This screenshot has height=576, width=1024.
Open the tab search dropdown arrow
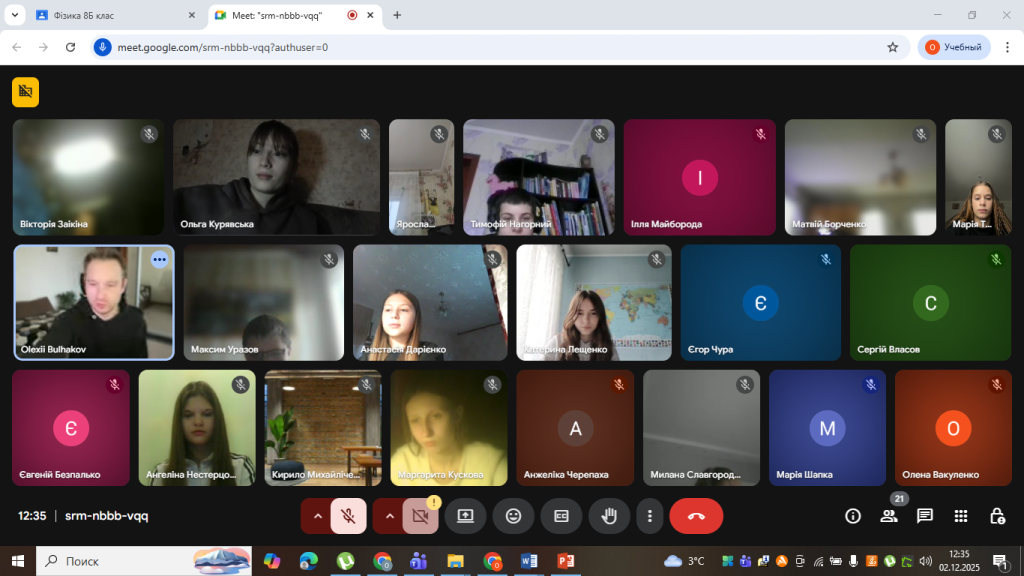point(14,15)
